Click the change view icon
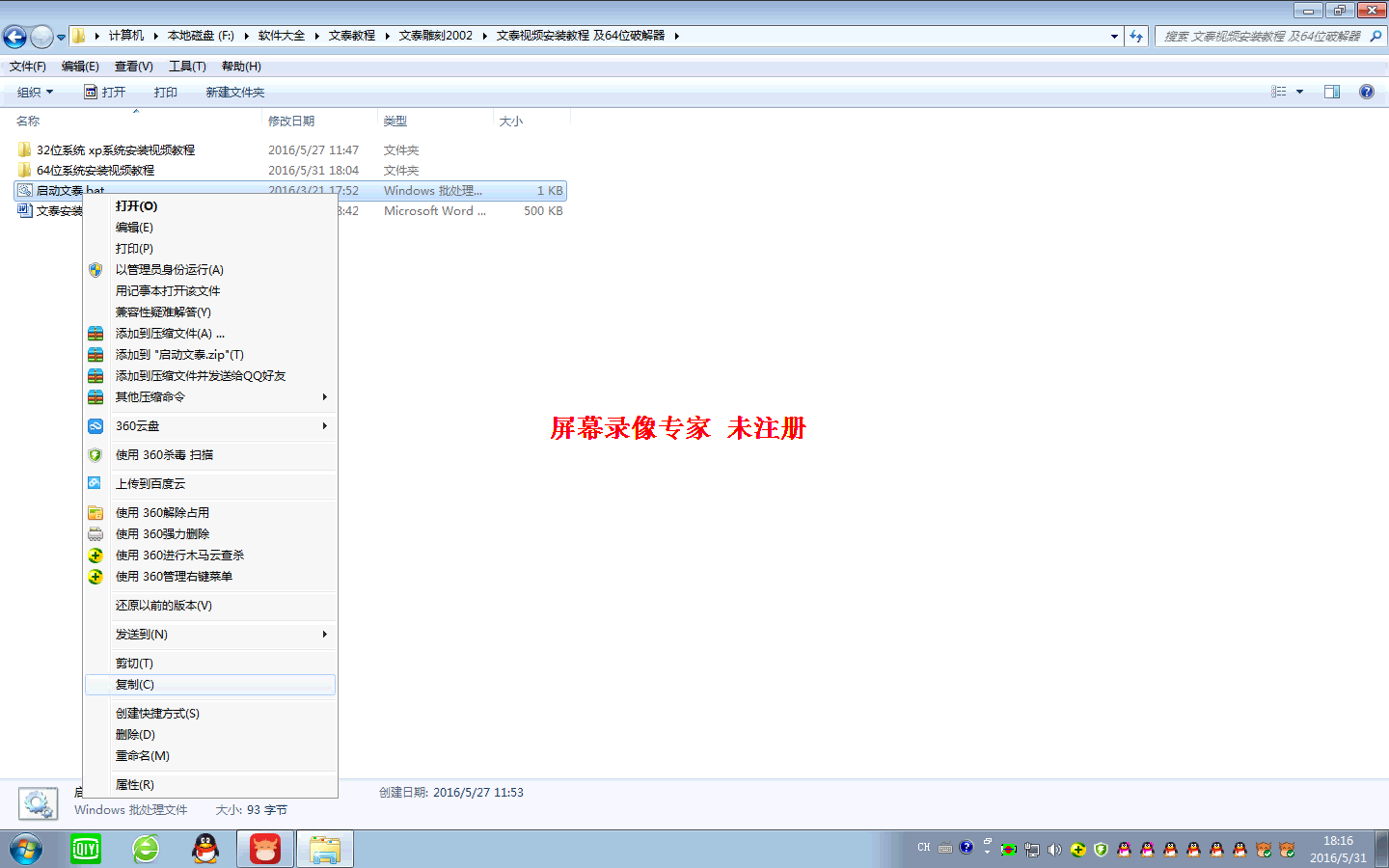This screenshot has height=868, width=1389. (x=1279, y=92)
